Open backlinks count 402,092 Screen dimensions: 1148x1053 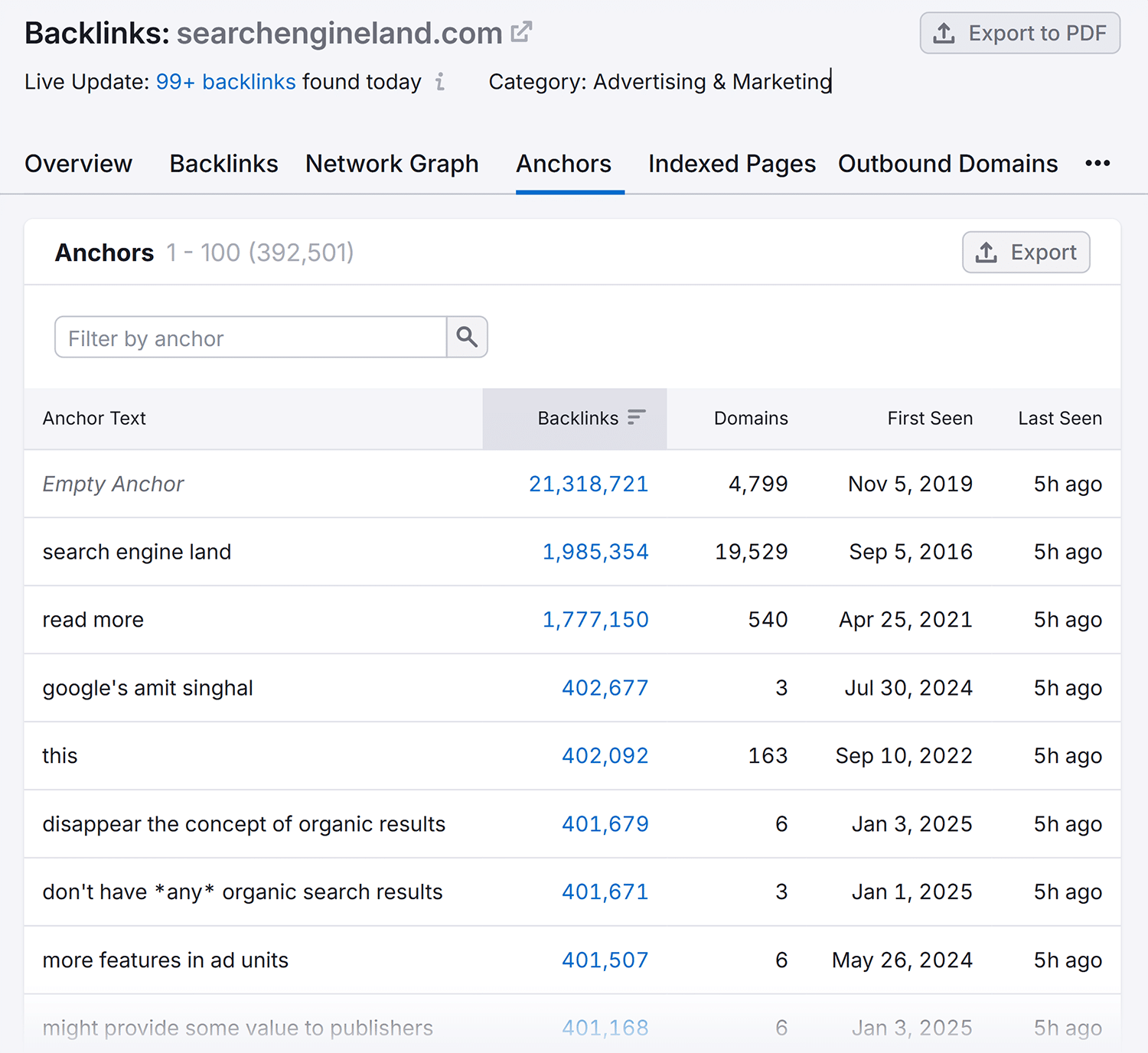coord(605,756)
